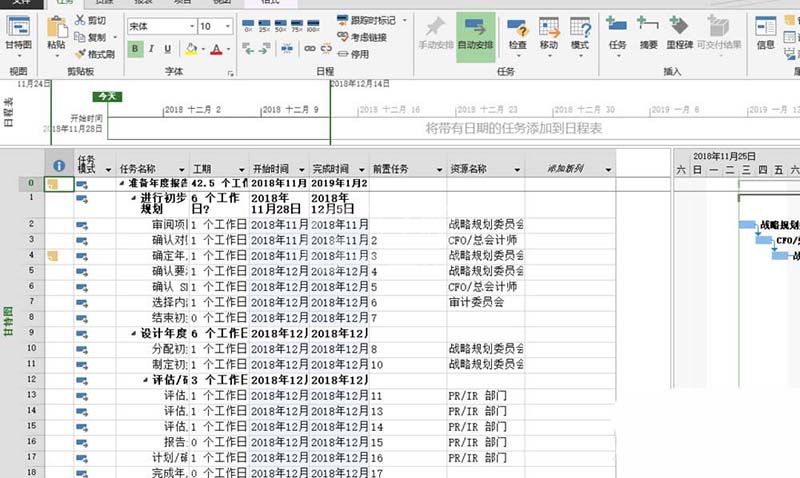Viewport: 800px width, 478px height.
Task: Open the 完成时间 column filter dropdown
Action: (362, 169)
